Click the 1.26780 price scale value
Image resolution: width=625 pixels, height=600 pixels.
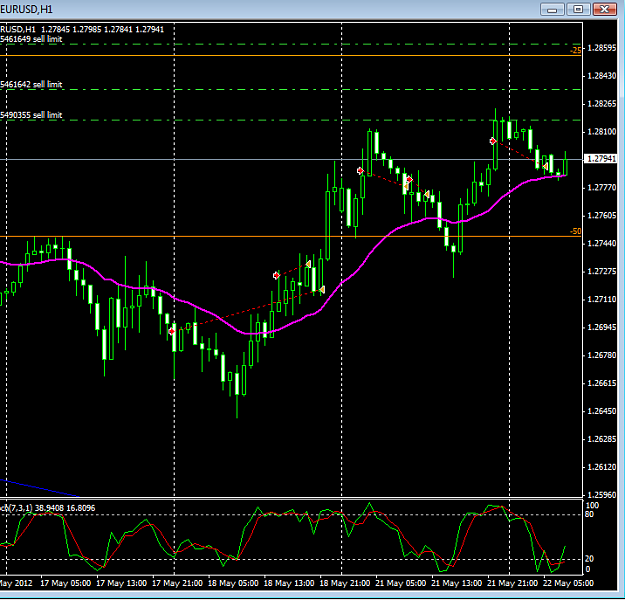point(602,355)
